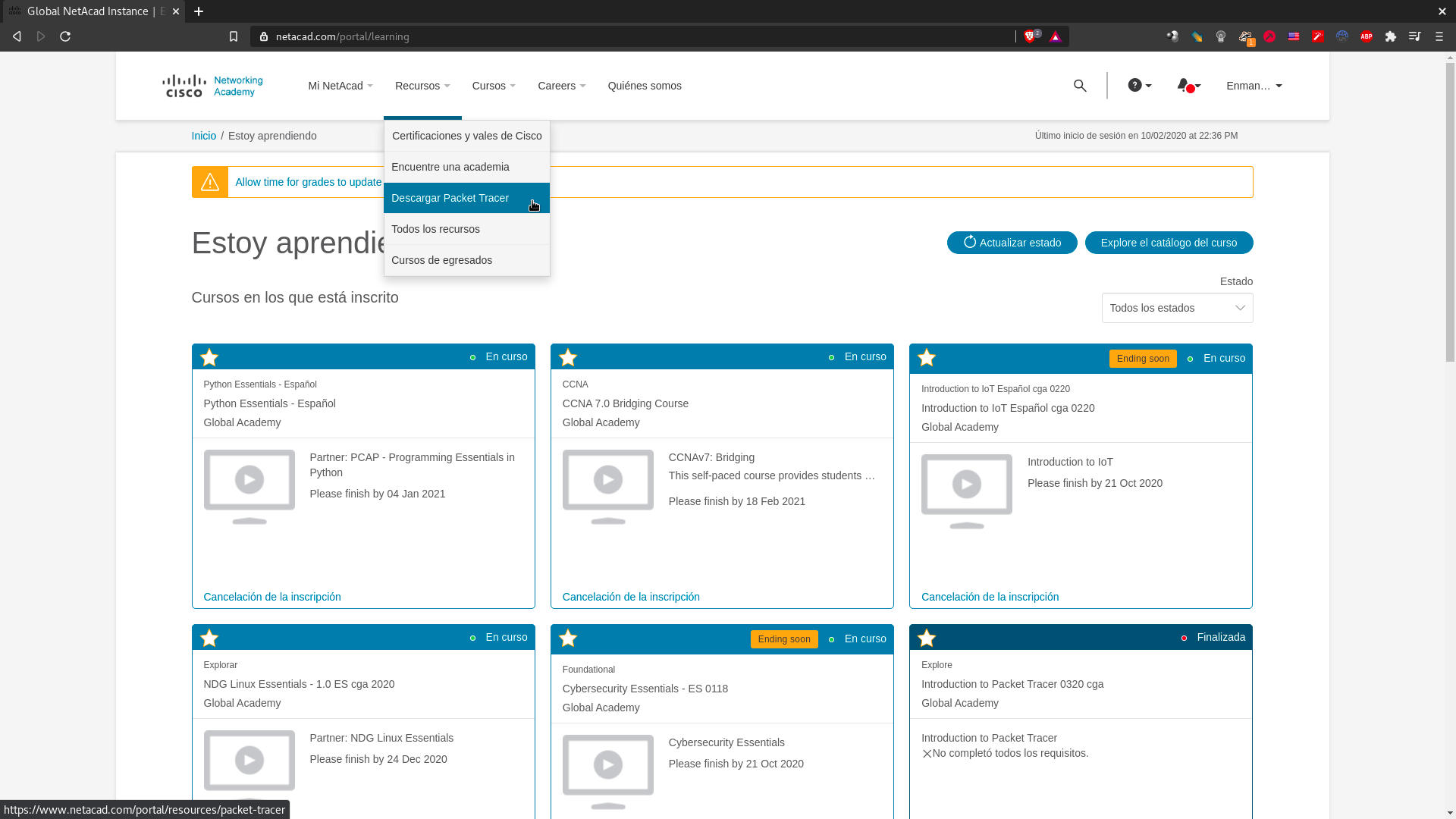Select Encuentre una academia menu item
The width and height of the screenshot is (1456, 819).
coord(466,167)
